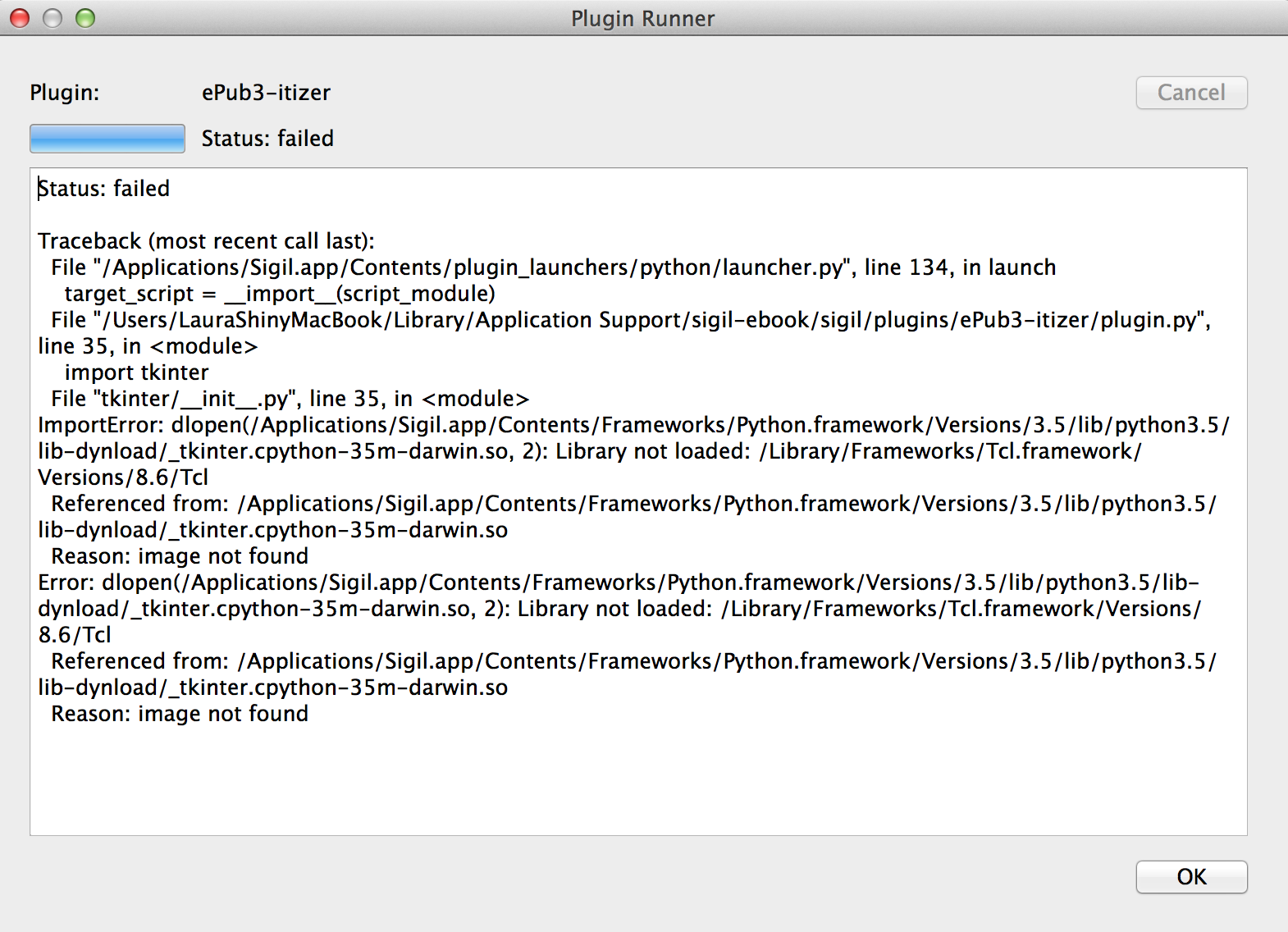
Task: Click the import tkinter line
Action: coord(136,372)
